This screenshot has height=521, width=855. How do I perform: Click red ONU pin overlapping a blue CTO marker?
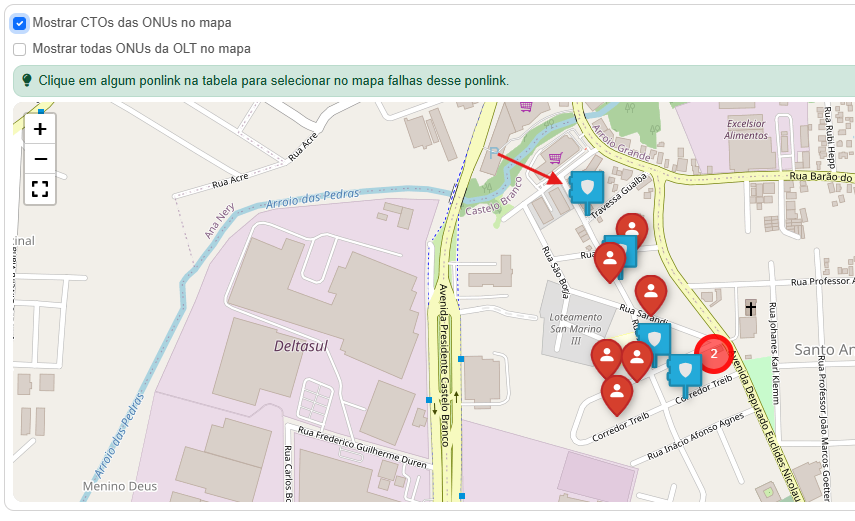tap(609, 259)
